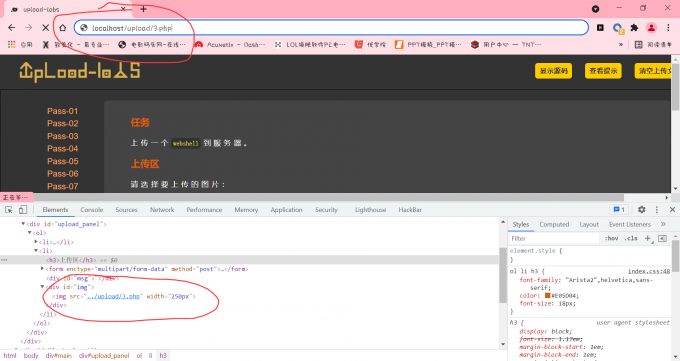Activate the DevTools element inspector icon
This screenshot has height=361, width=680.
tap(9, 210)
